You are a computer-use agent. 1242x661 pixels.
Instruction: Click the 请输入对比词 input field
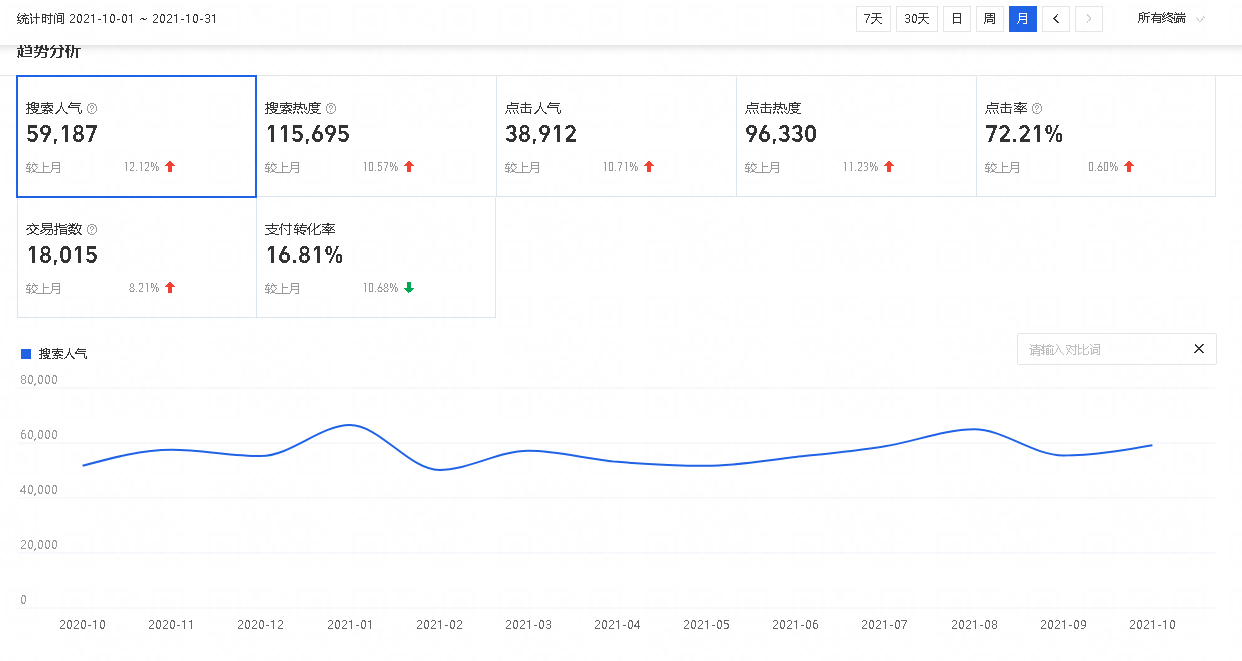(1100, 349)
